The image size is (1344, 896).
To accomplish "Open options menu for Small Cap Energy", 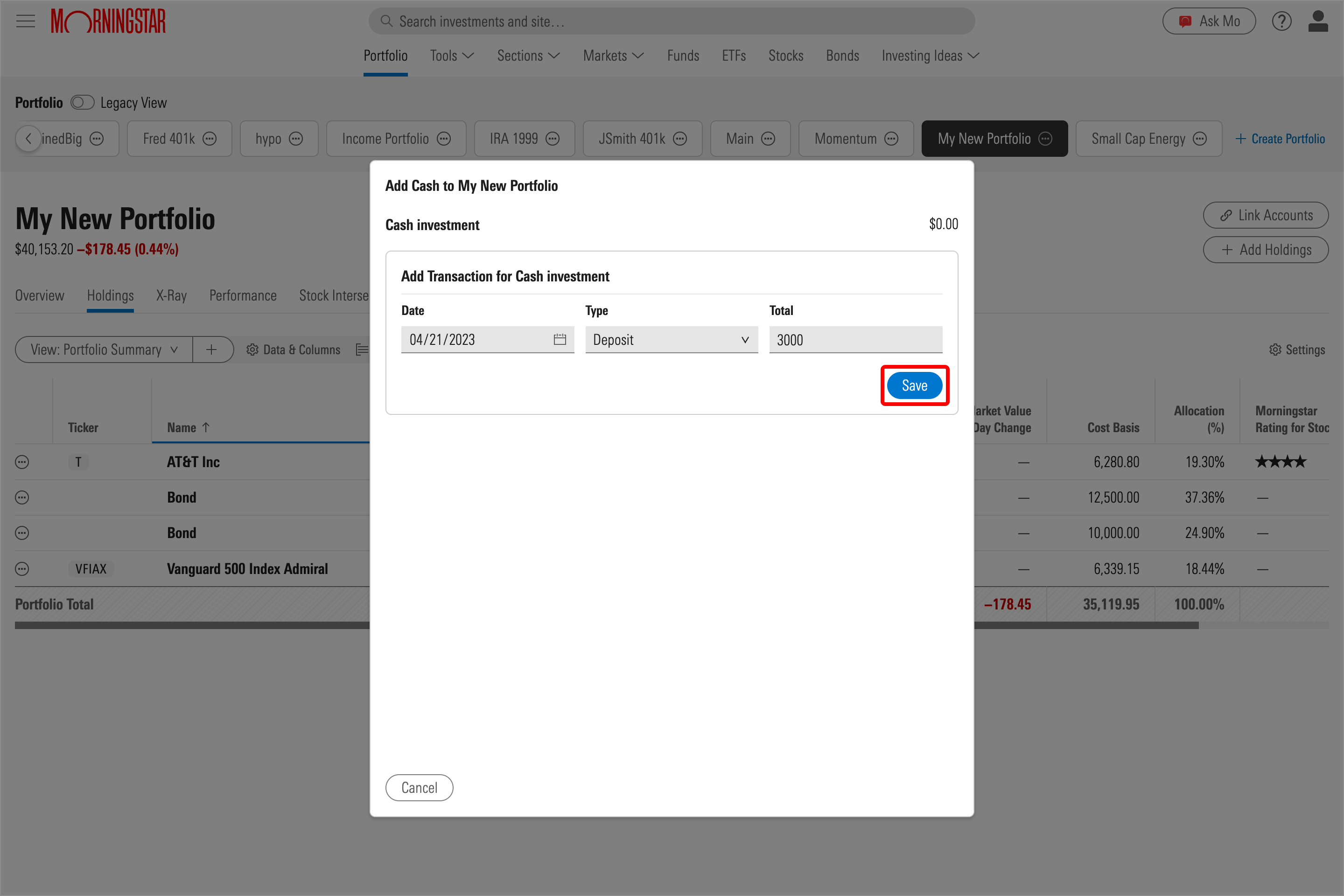I will [1199, 139].
